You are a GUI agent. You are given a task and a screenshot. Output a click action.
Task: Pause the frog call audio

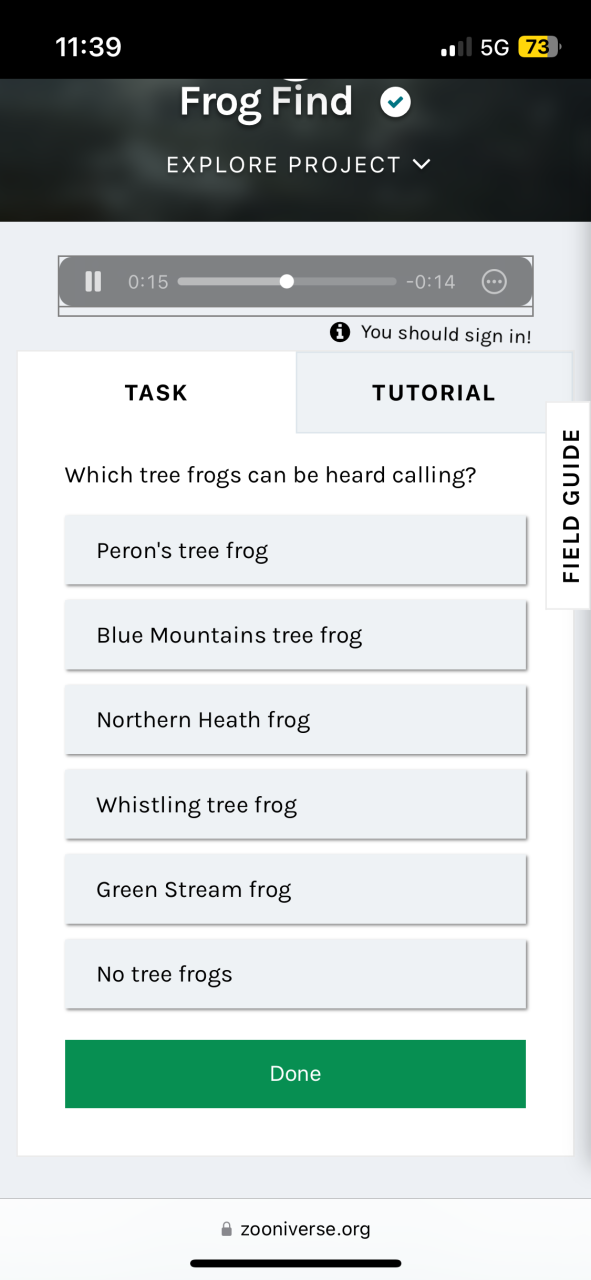93,282
